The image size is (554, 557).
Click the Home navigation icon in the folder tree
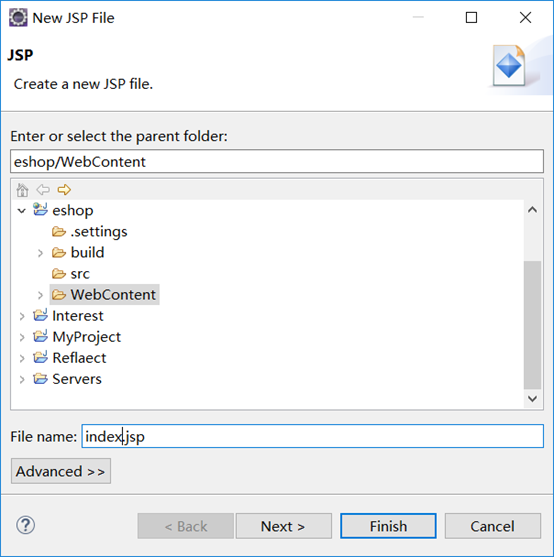(22, 190)
